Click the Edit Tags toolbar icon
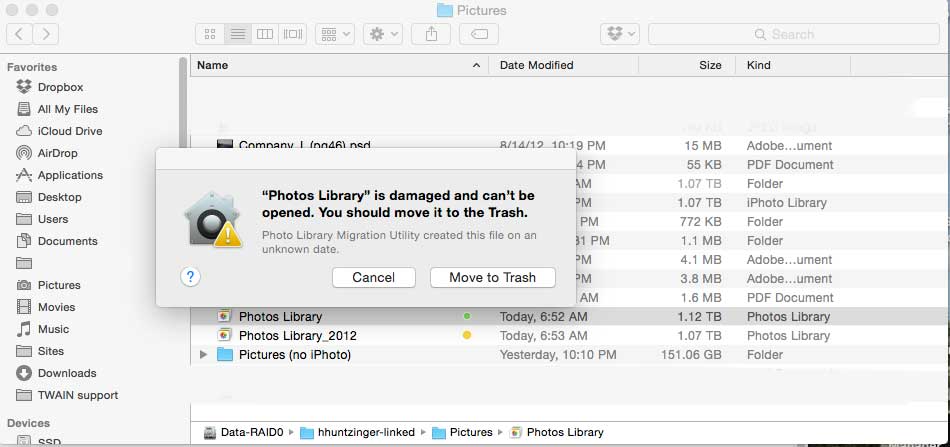 pos(479,34)
